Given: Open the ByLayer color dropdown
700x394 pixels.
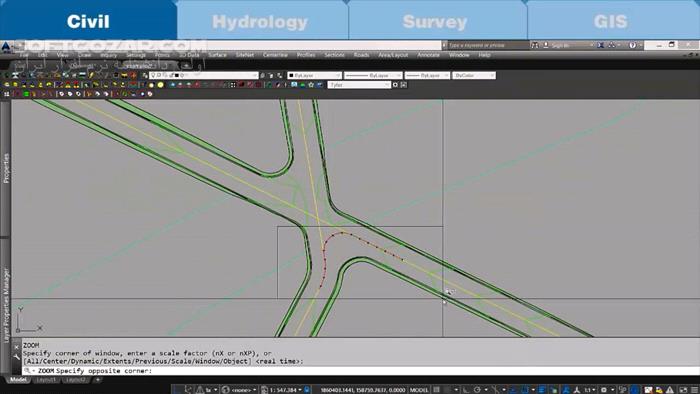Looking at the screenshot, I should point(314,75).
